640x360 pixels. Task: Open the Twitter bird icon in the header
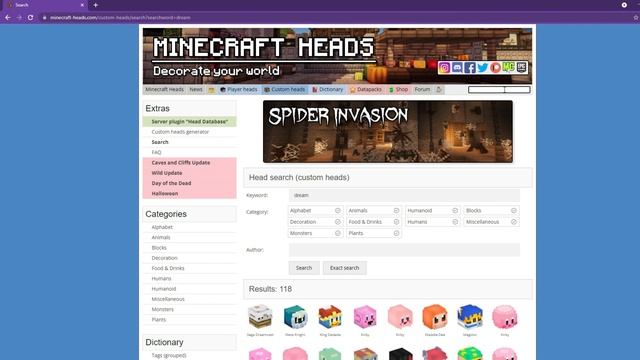point(482,67)
